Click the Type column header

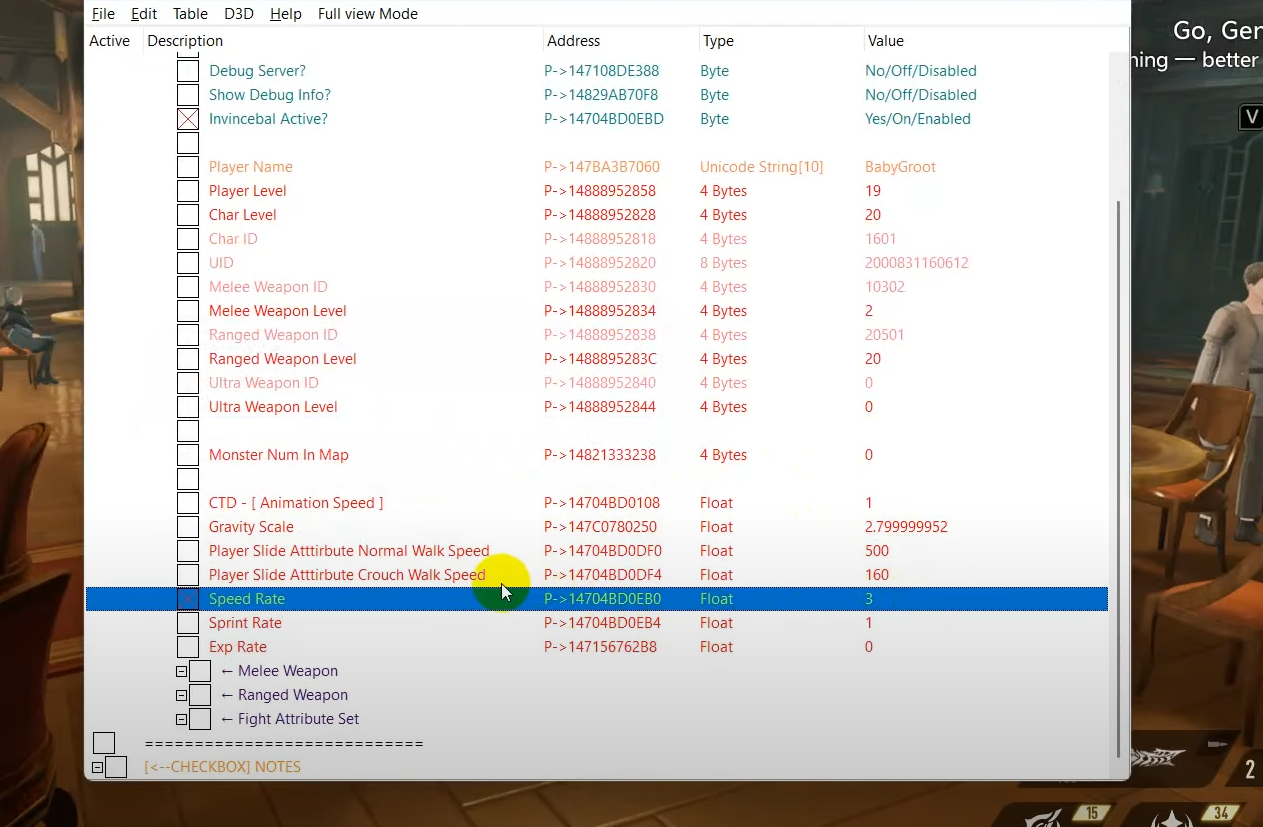[x=718, y=41]
